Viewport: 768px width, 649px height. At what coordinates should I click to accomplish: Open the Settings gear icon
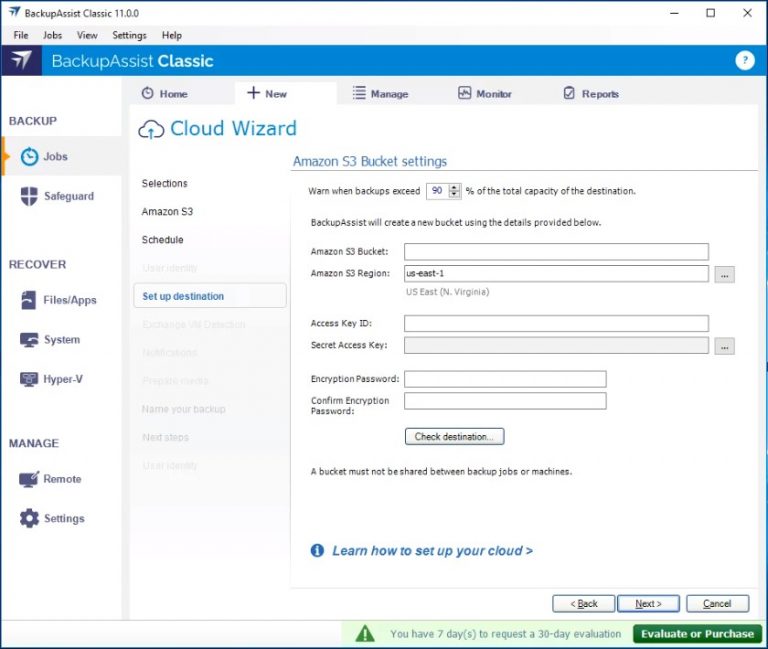29,519
